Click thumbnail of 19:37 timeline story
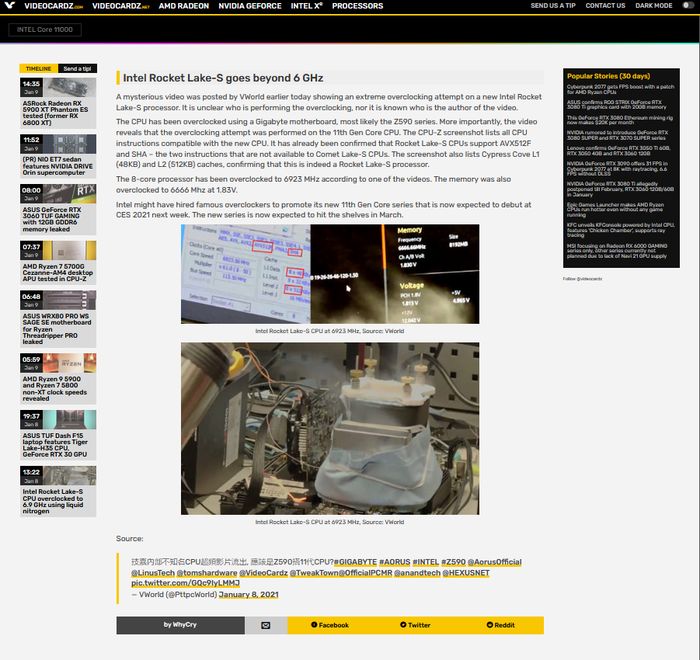Image resolution: width=700 pixels, height=660 pixels. pos(69,420)
